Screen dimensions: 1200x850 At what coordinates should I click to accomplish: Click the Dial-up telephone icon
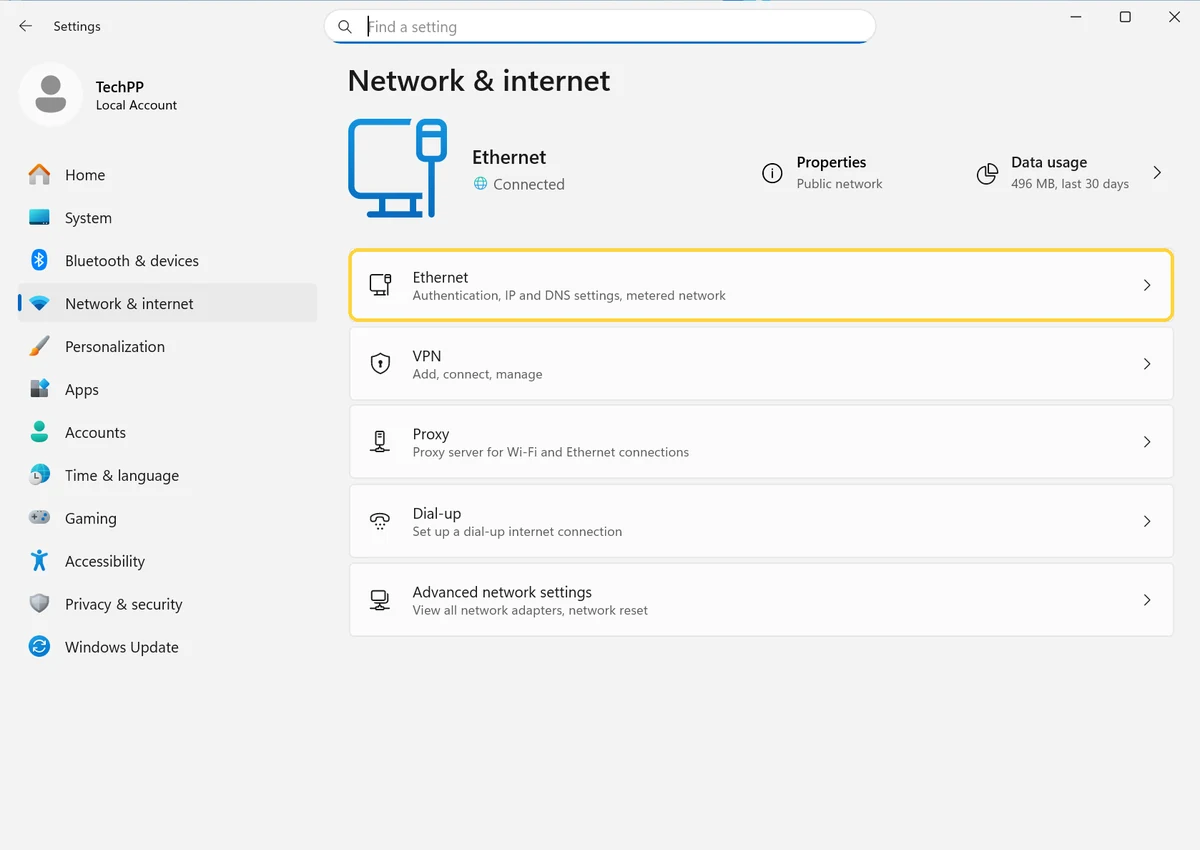380,521
